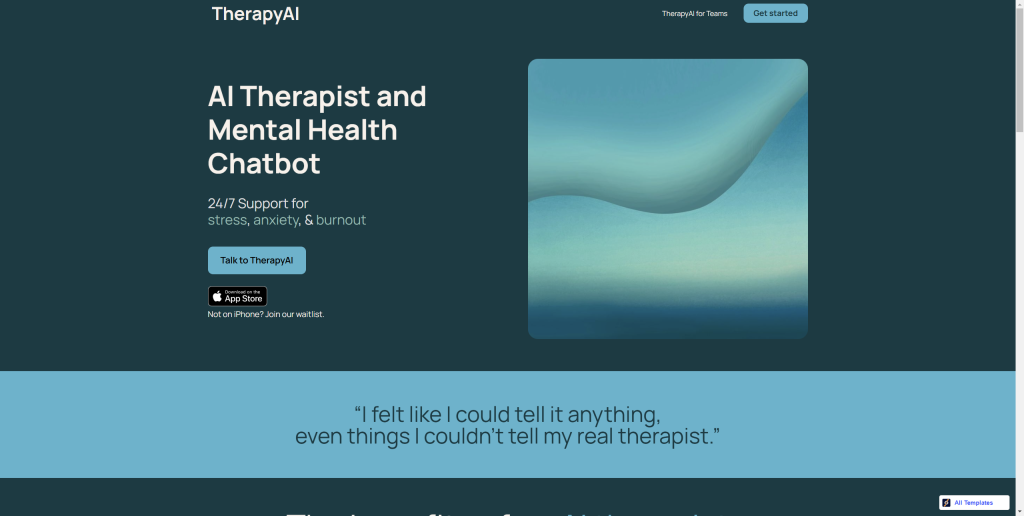Click the scrollbar up arrow
The height and width of the screenshot is (516, 1024).
(1019, 4)
